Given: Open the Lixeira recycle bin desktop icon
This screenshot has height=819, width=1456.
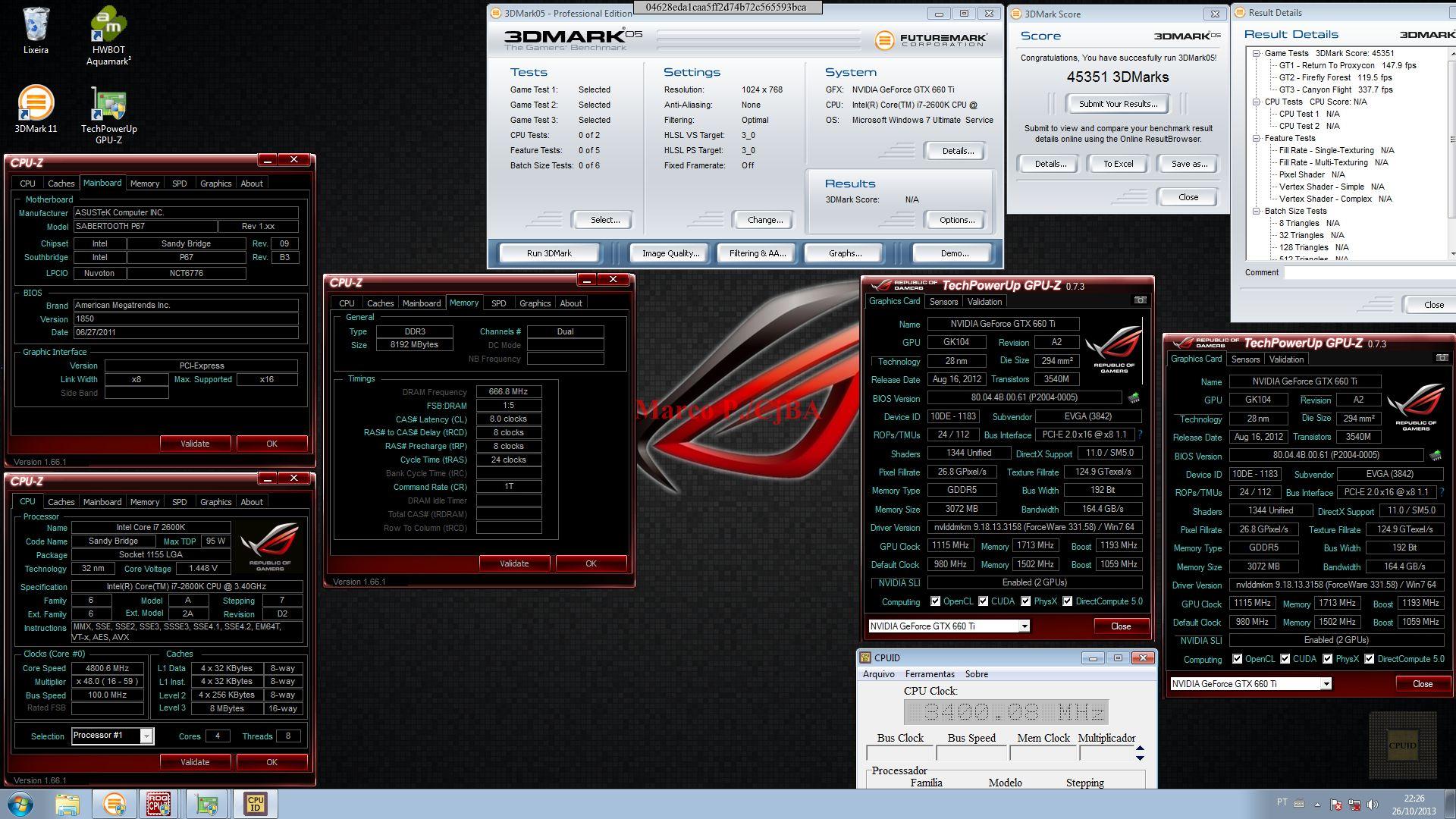Looking at the screenshot, I should 36,31.
